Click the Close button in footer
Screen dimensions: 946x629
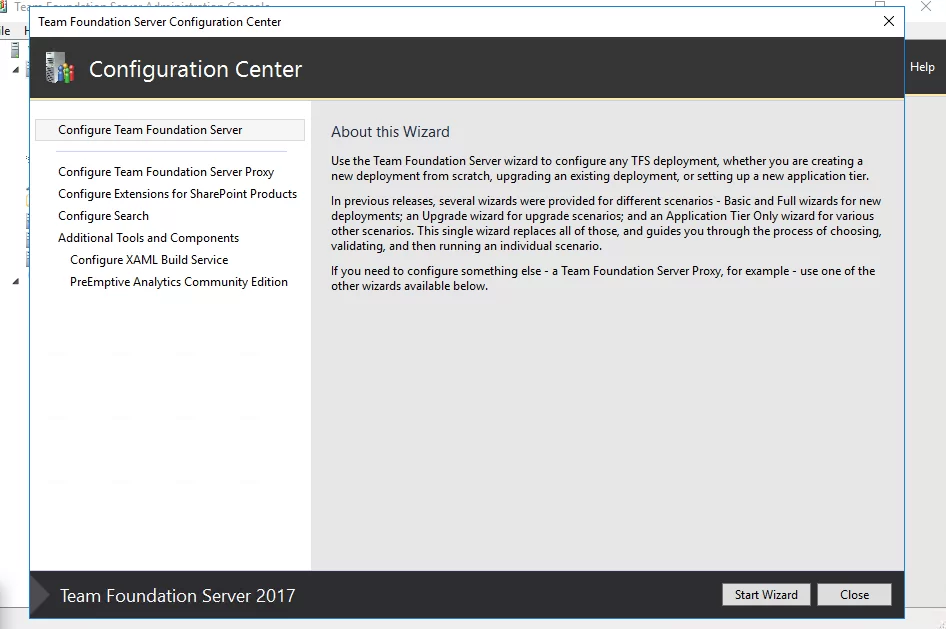coord(854,595)
